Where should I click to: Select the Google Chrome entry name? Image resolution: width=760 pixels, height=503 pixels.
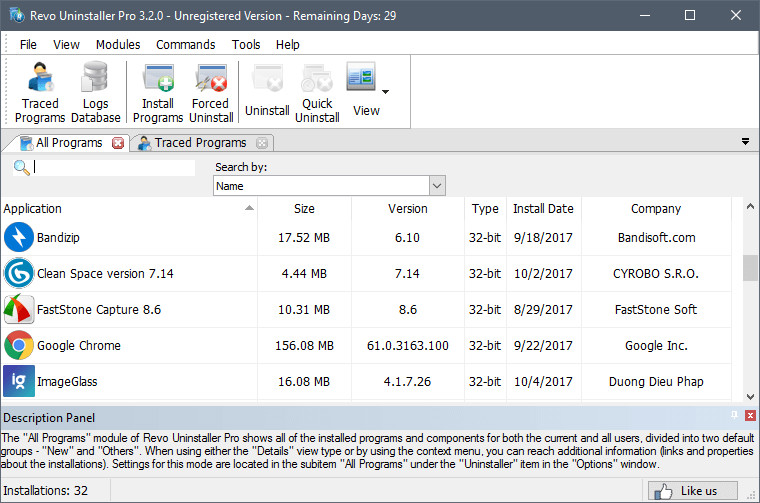click(79, 346)
